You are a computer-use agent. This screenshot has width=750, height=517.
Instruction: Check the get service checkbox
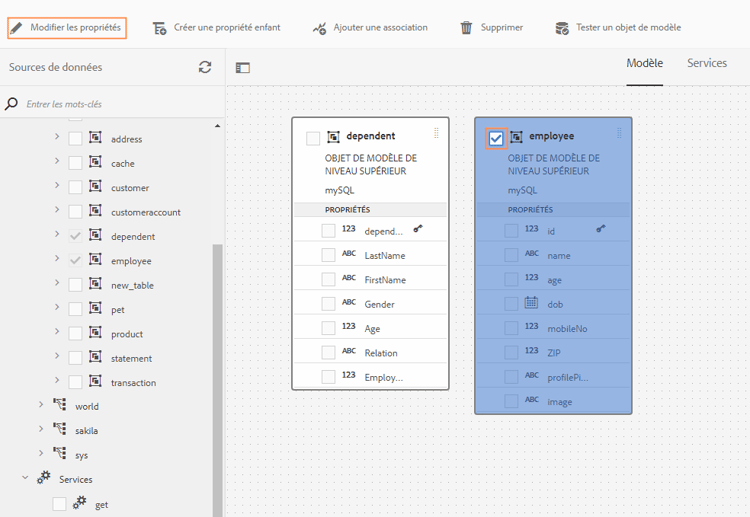click(x=59, y=504)
